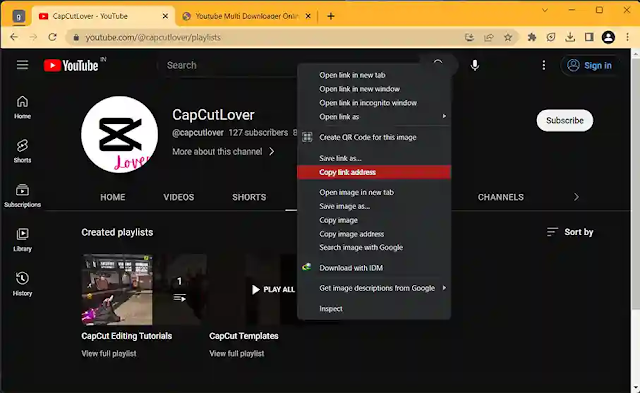Click the Sign in button
The width and height of the screenshot is (640, 393).
[x=590, y=65]
